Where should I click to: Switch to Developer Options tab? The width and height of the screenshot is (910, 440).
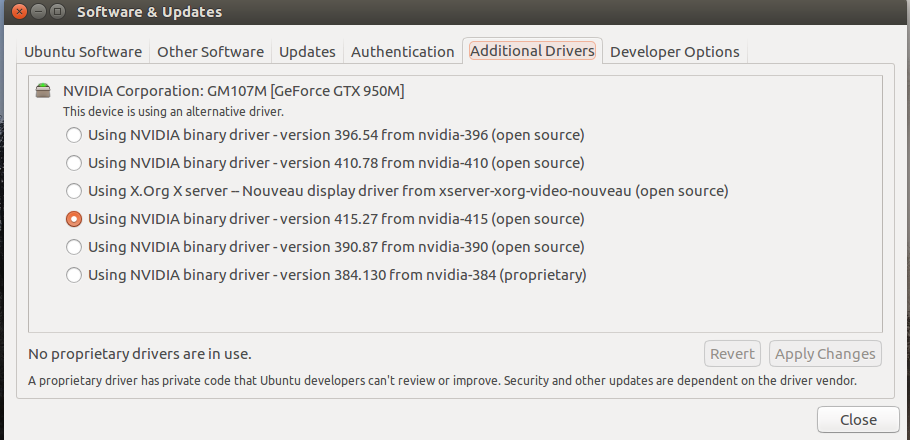pos(674,52)
